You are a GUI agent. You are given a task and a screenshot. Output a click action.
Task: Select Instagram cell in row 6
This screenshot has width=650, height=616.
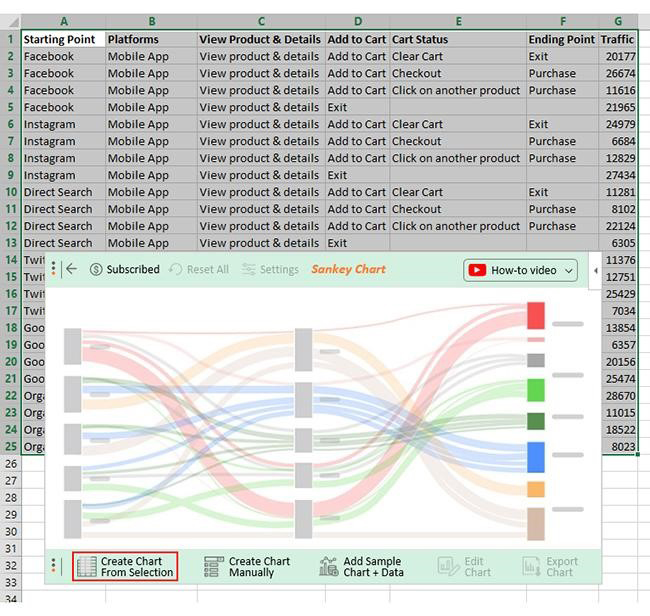(x=63, y=124)
